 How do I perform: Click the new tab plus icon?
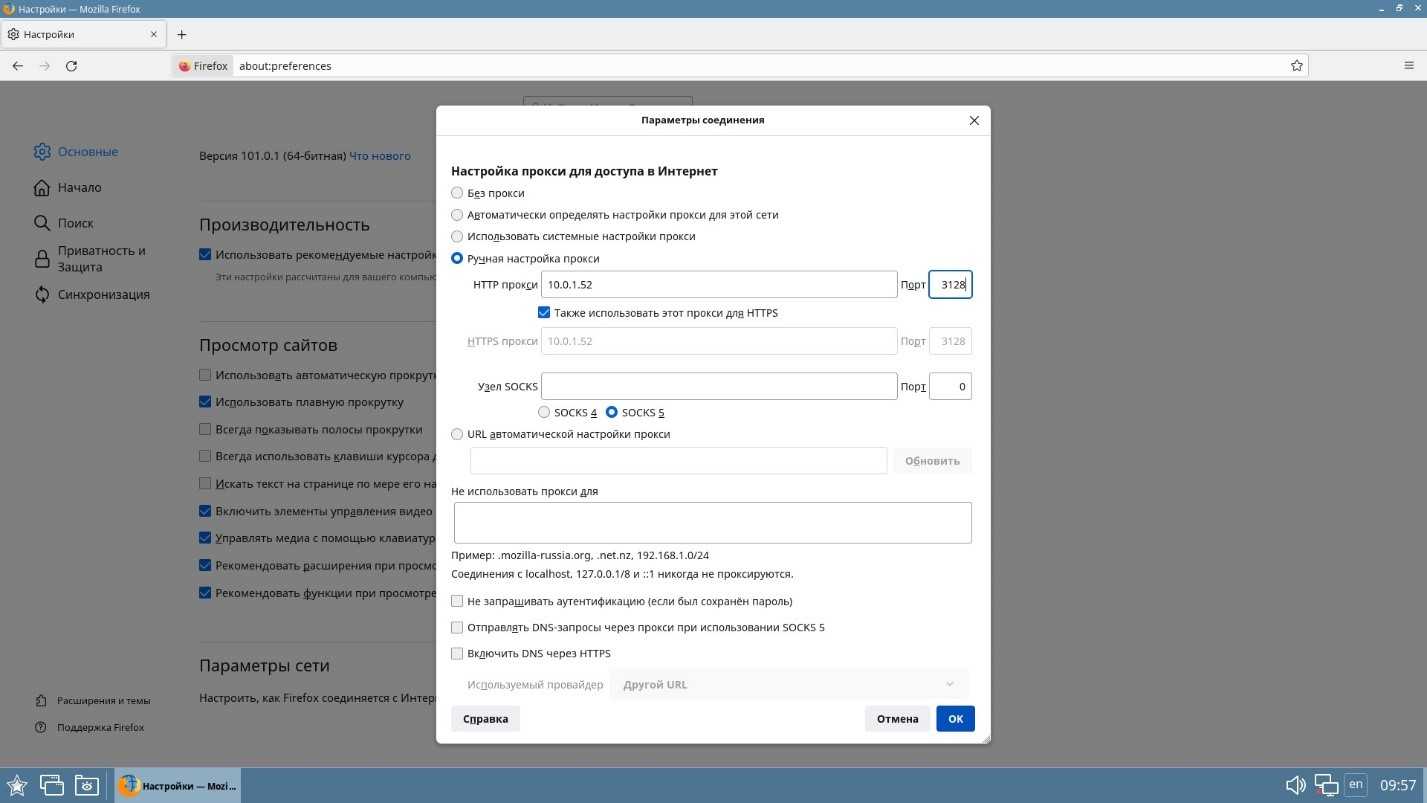[181, 34]
